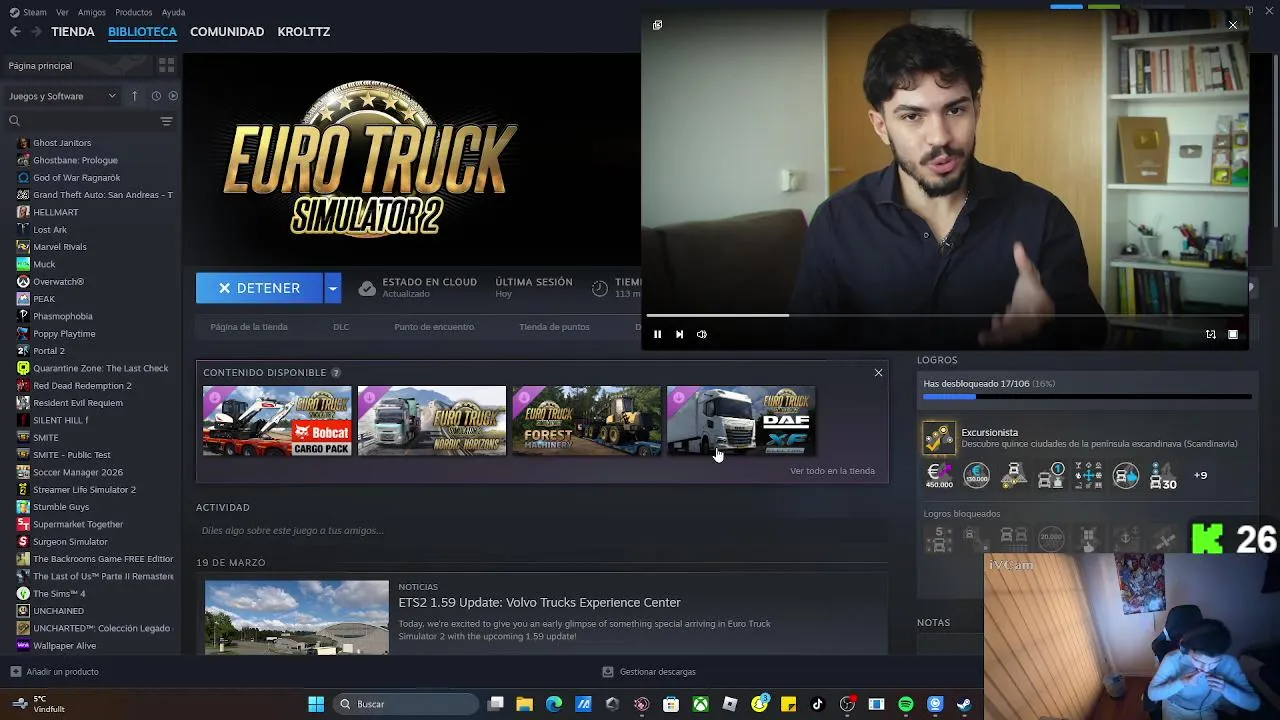Skip to next in video player

click(679, 334)
